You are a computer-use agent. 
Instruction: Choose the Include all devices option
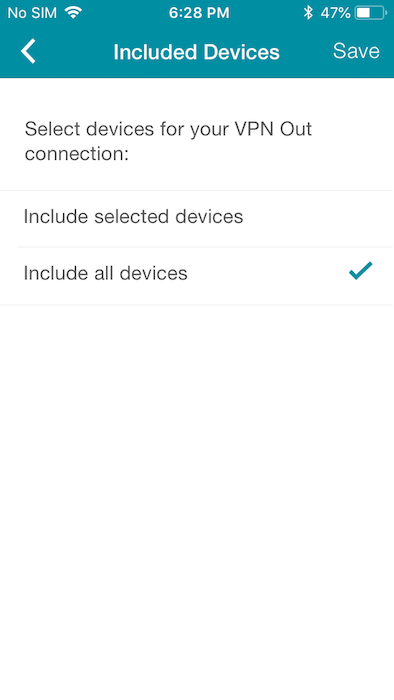[197, 275]
